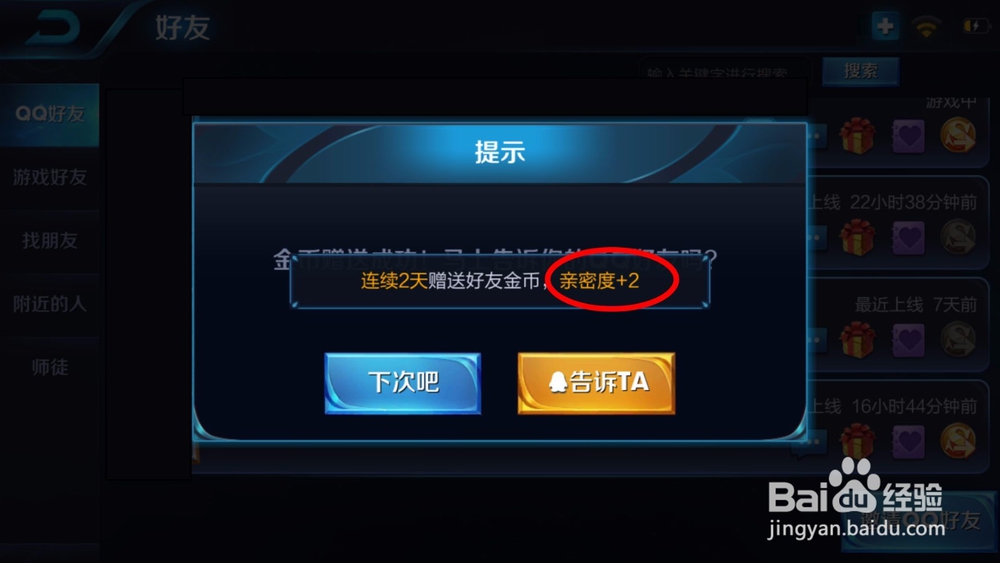The image size is (1000, 563).
Task: Click purple heart icon of first friend
Action: pos(908,136)
